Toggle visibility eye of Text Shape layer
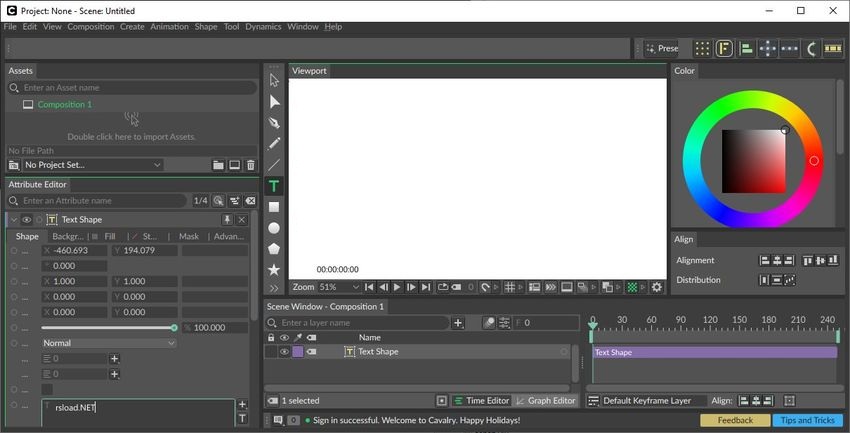 [x=284, y=352]
